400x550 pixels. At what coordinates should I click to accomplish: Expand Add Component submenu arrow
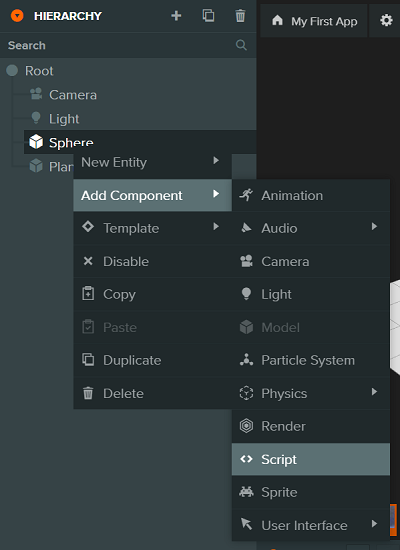216,194
